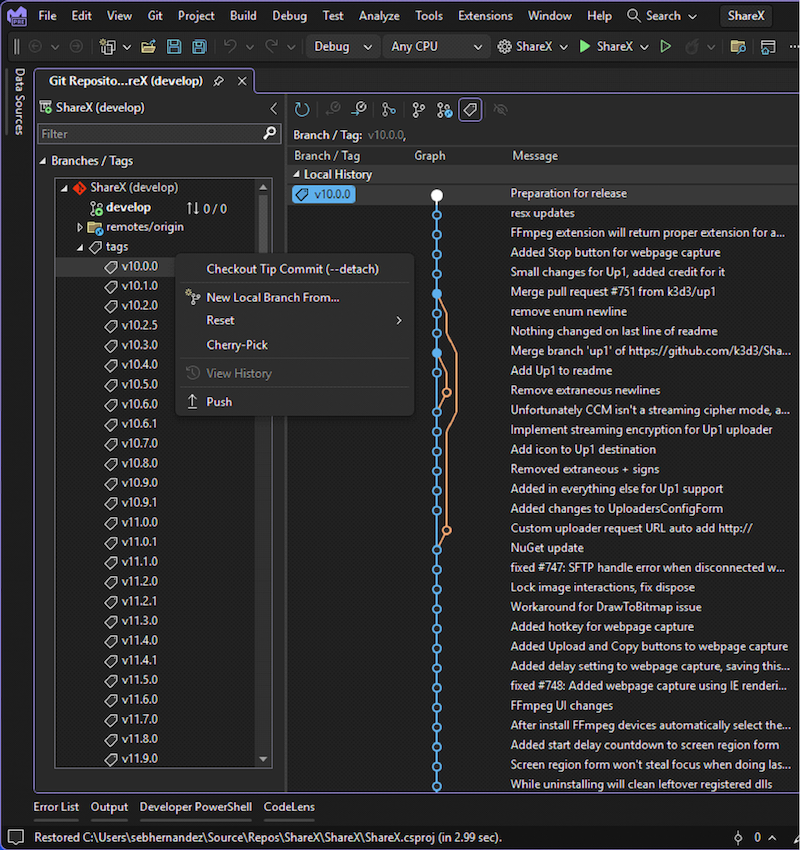
Task: Click the pin icon on Git Repository tab
Action: click(219, 81)
